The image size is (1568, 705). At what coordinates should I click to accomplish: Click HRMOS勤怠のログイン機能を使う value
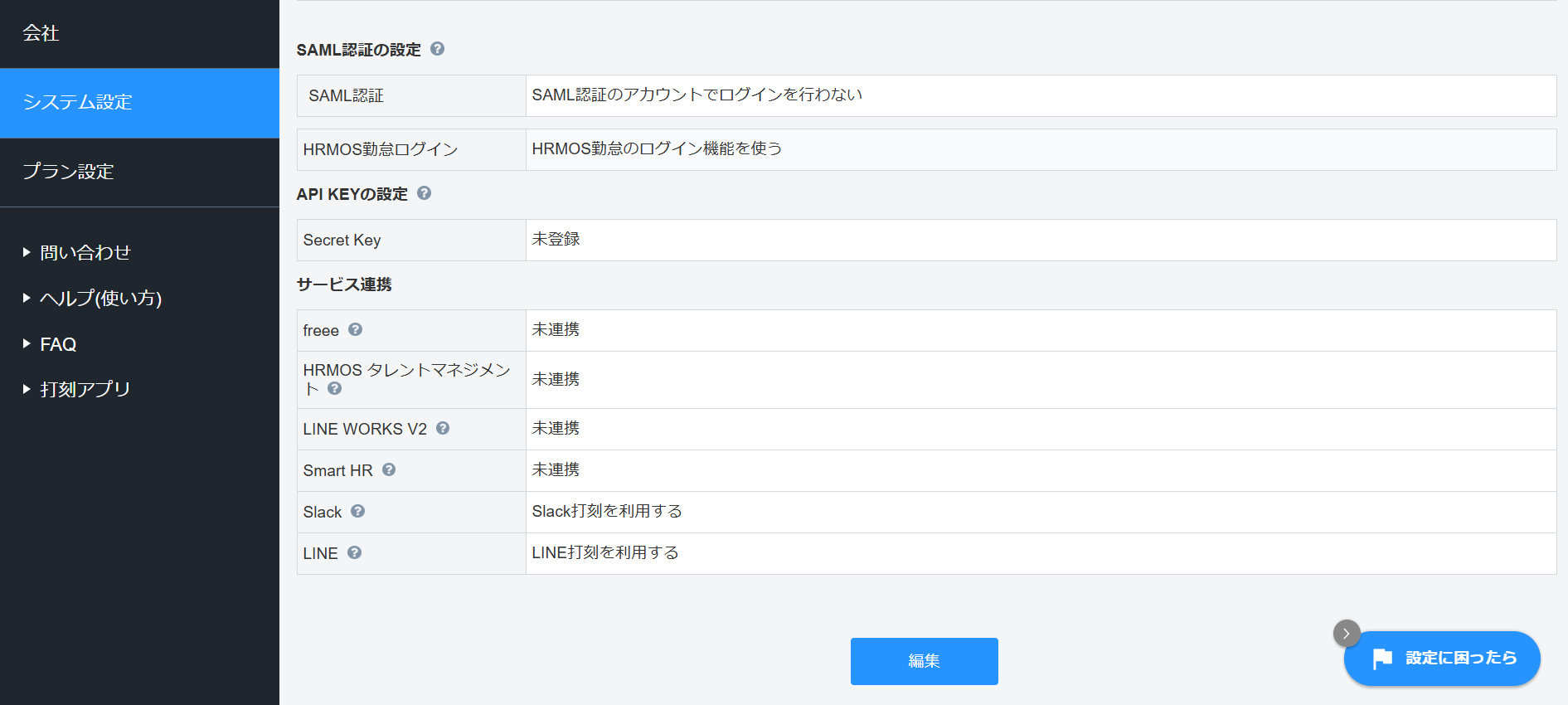(x=657, y=148)
